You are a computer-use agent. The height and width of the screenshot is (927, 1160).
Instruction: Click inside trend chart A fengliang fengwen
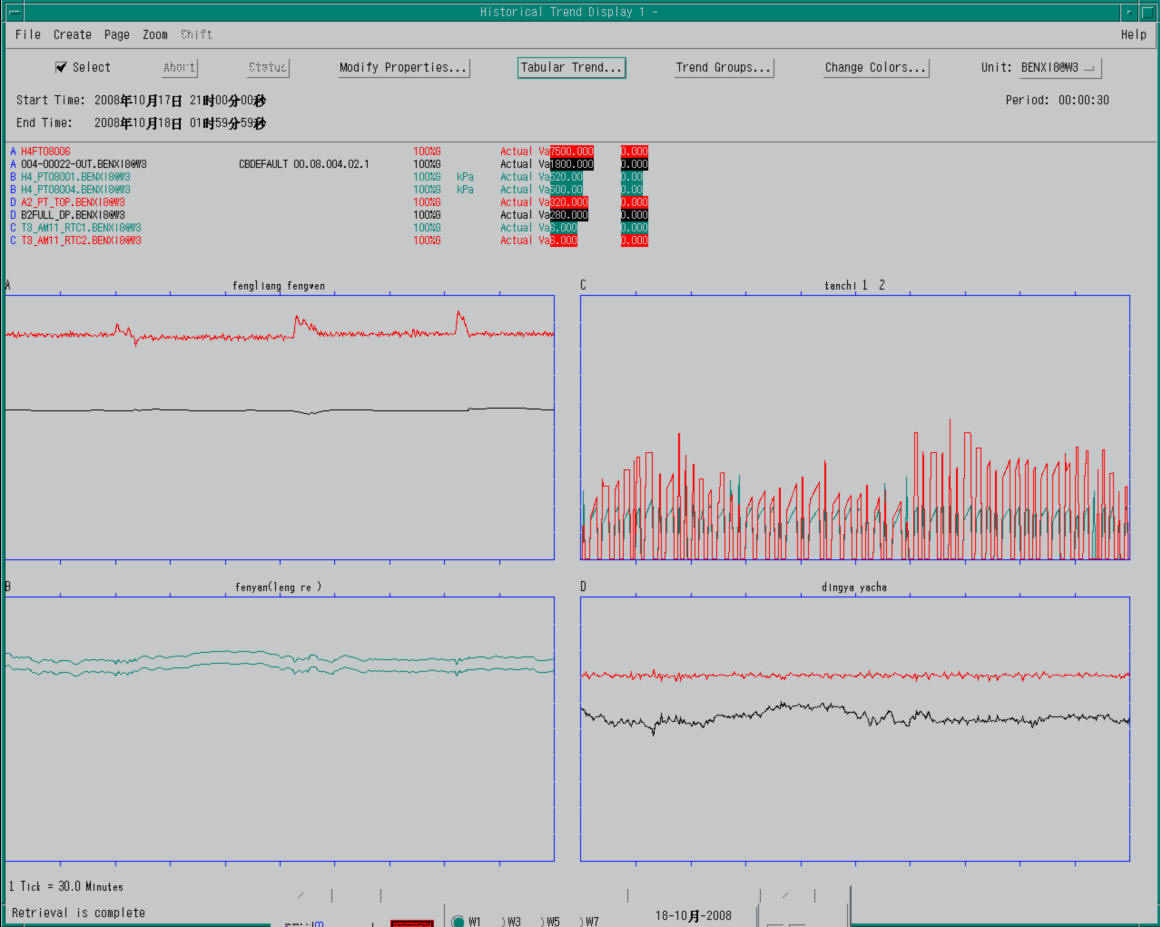pos(280,428)
